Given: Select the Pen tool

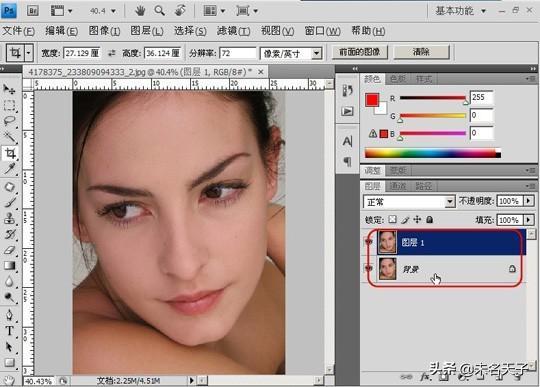Looking at the screenshot, I should [9, 315].
